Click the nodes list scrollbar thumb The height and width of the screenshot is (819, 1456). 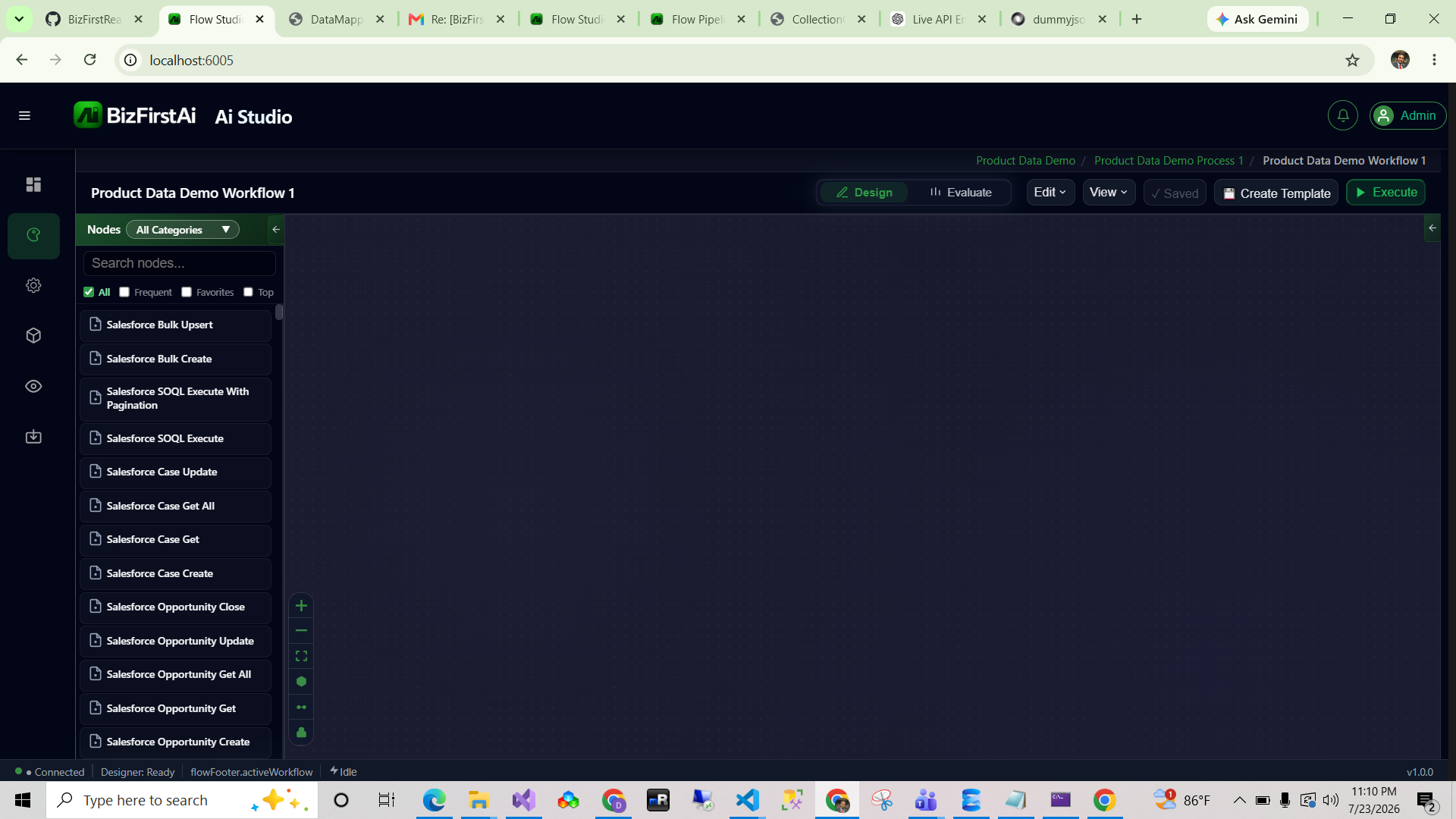point(279,312)
